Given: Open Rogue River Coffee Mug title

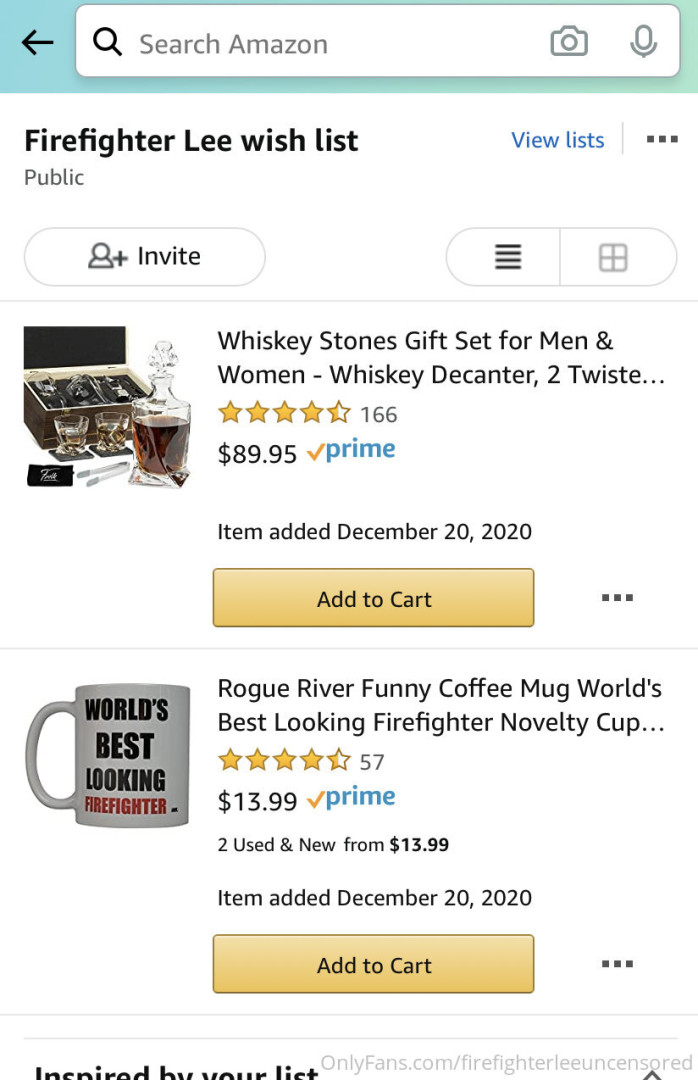Looking at the screenshot, I should pyautogui.click(x=441, y=705).
